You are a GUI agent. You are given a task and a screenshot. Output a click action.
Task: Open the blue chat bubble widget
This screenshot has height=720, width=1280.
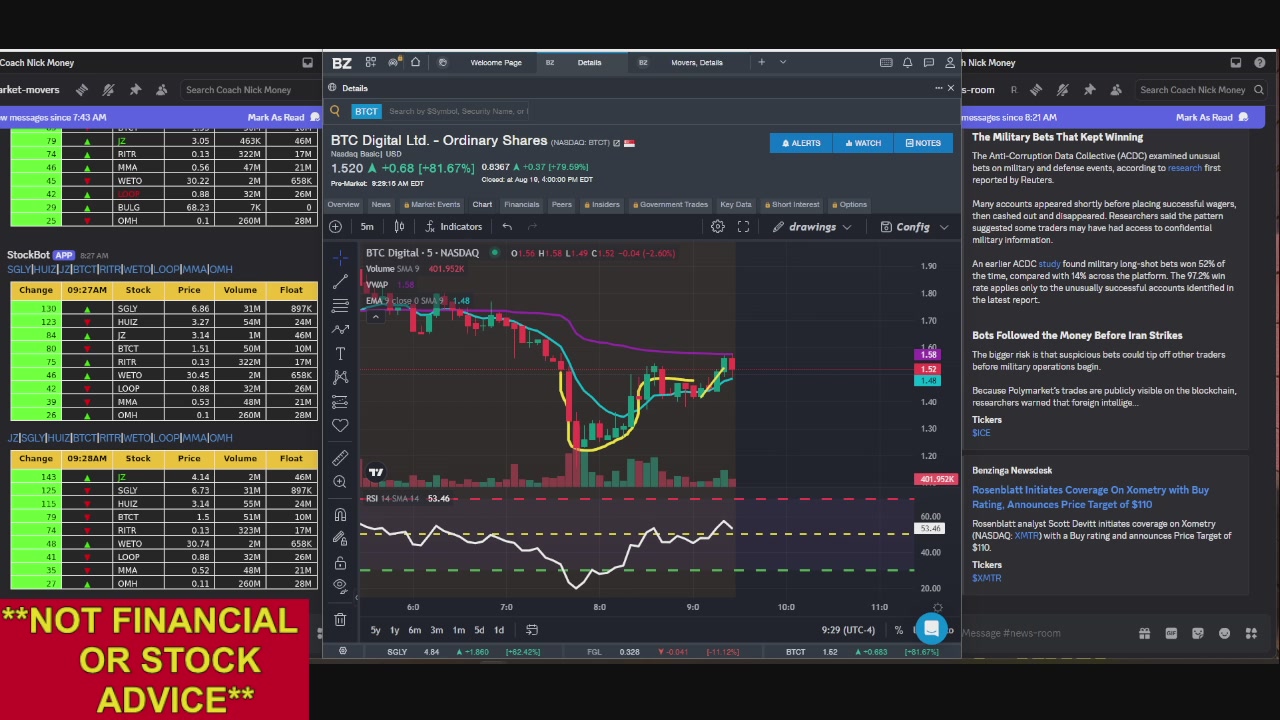click(x=931, y=628)
